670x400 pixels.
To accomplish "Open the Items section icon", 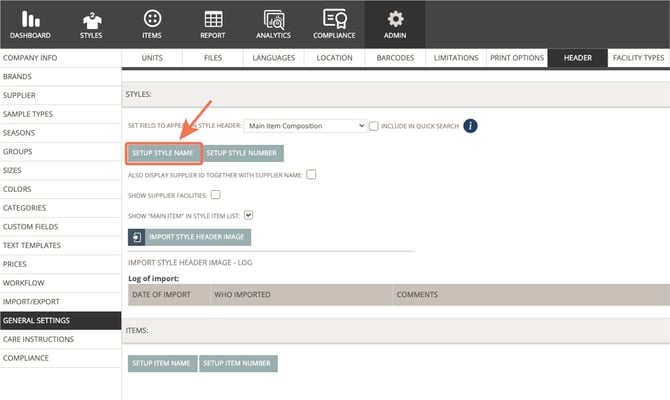I will point(152,19).
